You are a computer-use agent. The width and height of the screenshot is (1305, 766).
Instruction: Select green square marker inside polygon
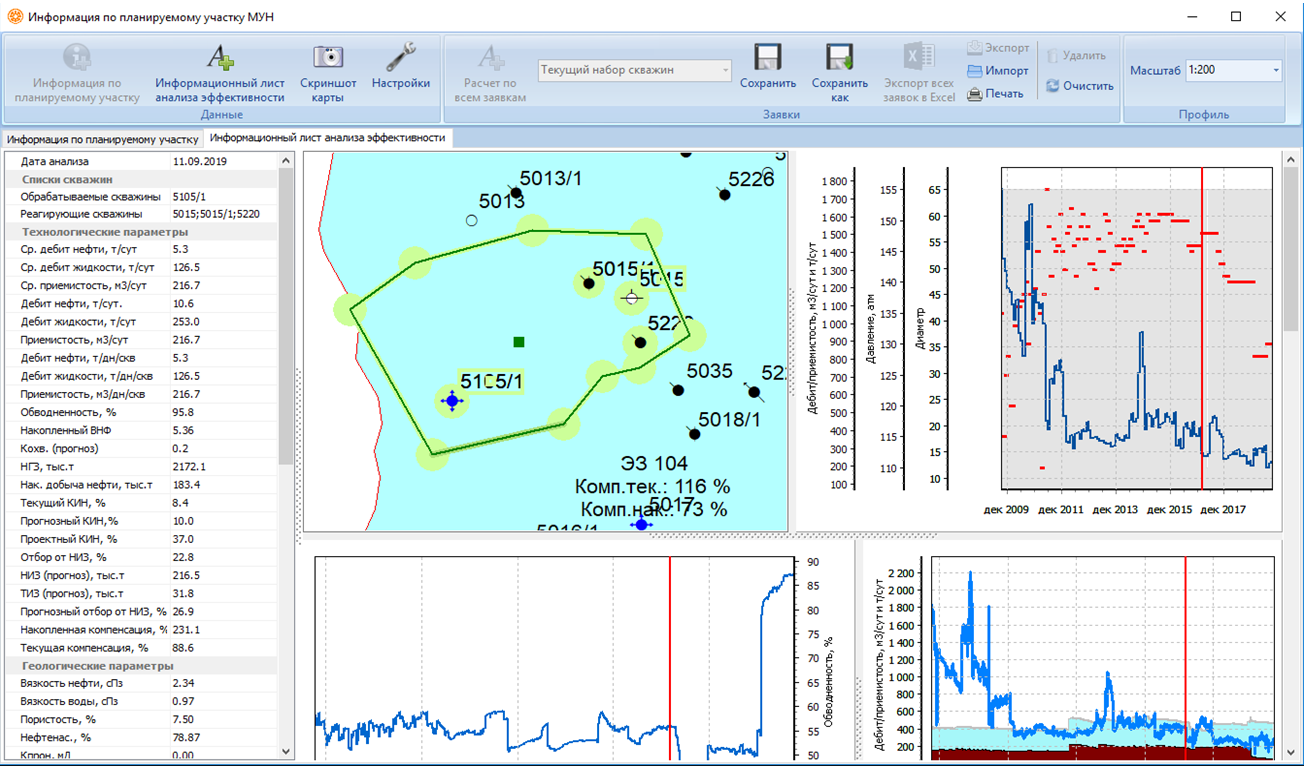pyautogui.click(x=519, y=342)
